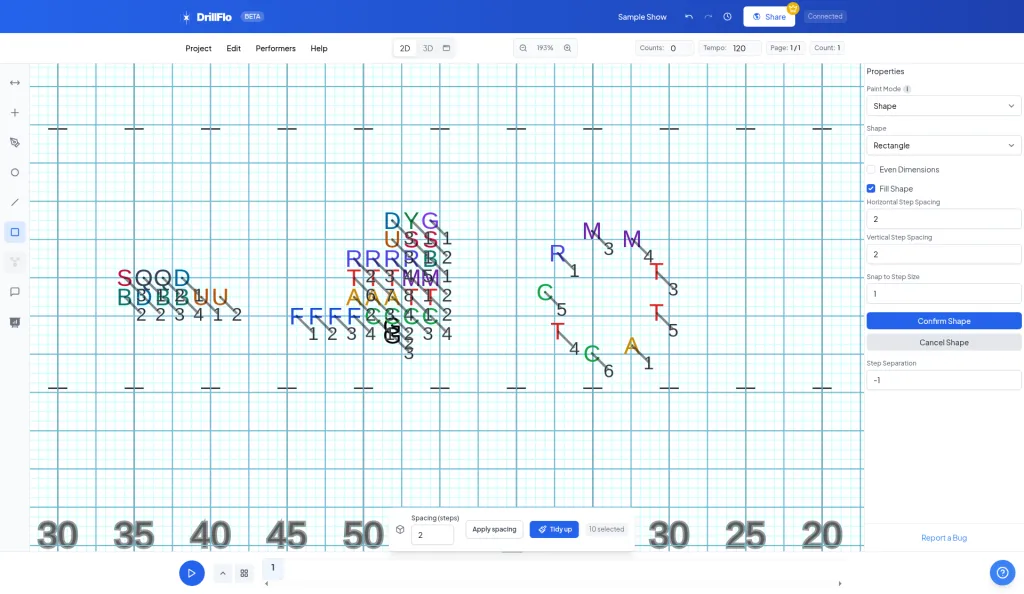Click the premium crown badge on Share

coord(793,8)
